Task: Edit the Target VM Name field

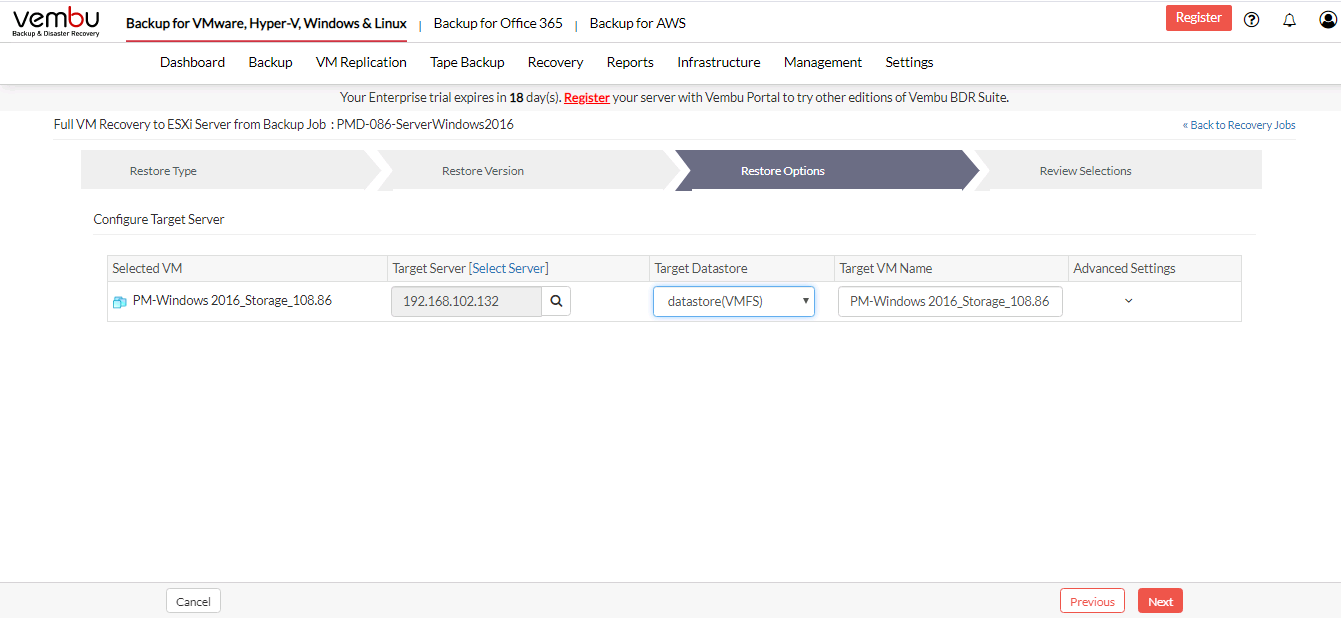Action: coord(950,301)
